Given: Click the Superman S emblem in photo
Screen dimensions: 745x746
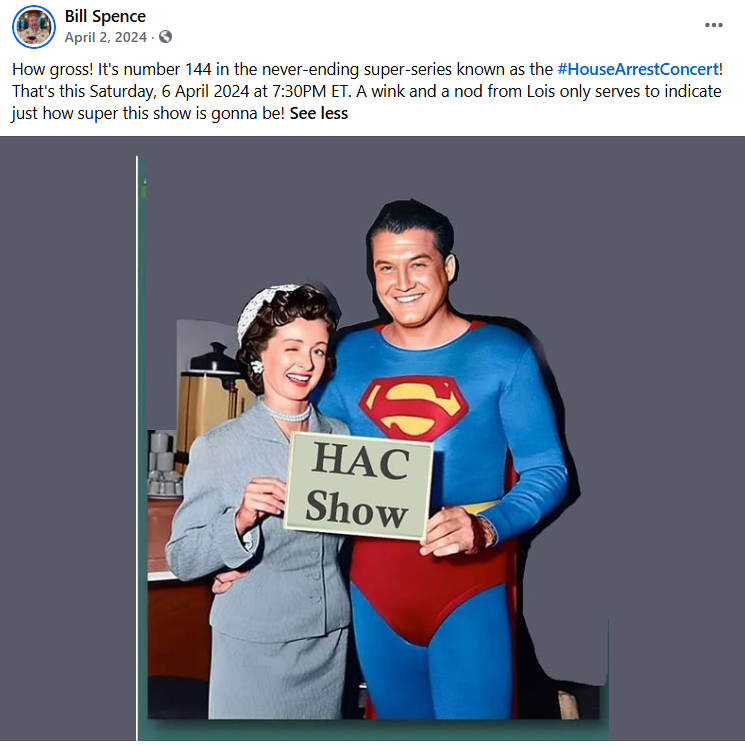Looking at the screenshot, I should tap(413, 407).
